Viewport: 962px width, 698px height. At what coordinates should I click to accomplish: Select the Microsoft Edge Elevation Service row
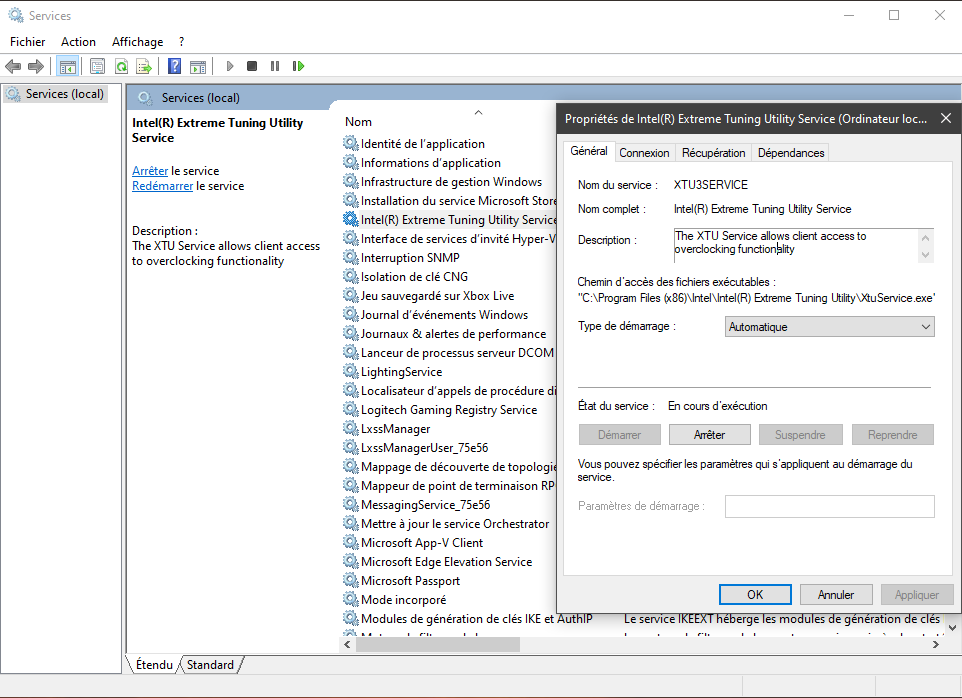(x=446, y=561)
